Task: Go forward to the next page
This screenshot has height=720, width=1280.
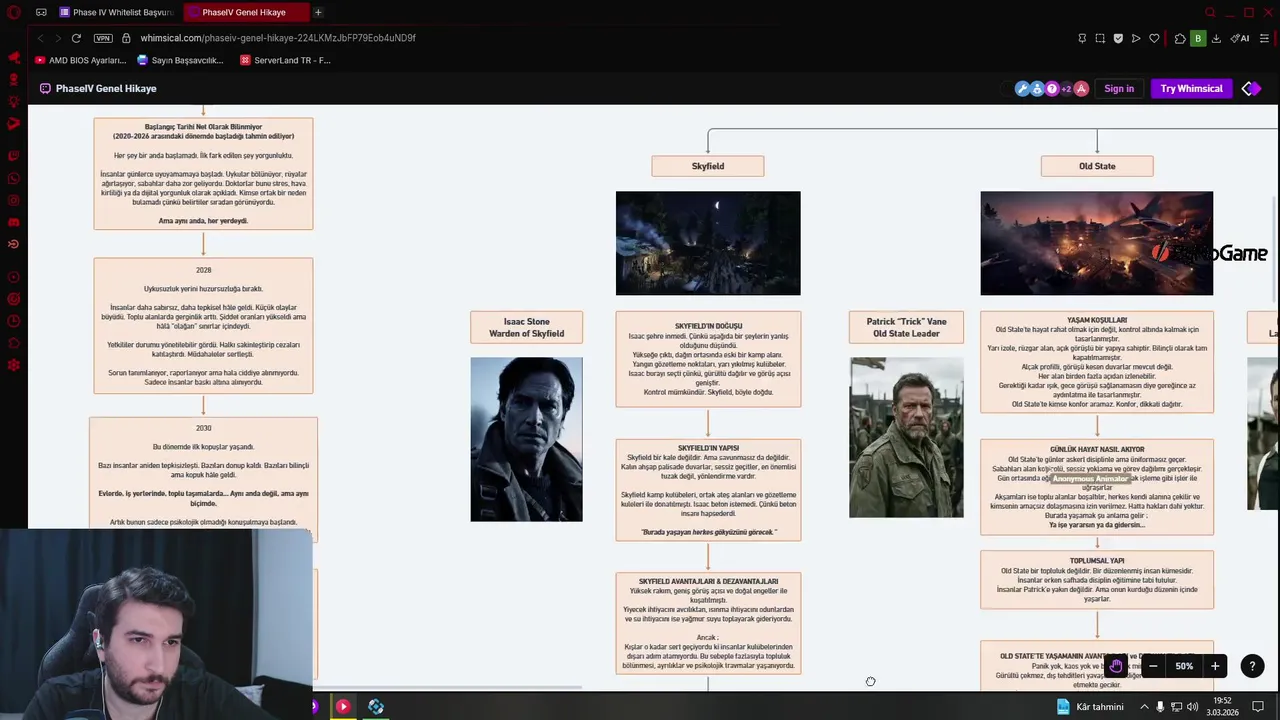Action: coord(57,38)
